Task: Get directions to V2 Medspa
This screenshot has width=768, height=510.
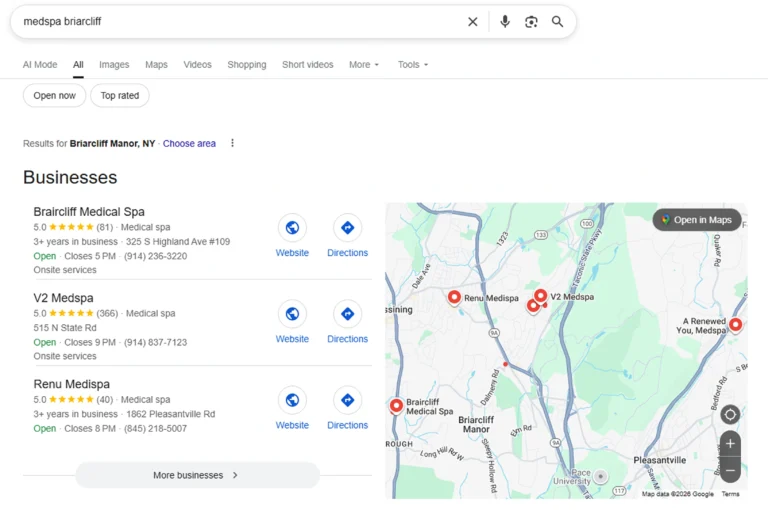Action: 347,314
